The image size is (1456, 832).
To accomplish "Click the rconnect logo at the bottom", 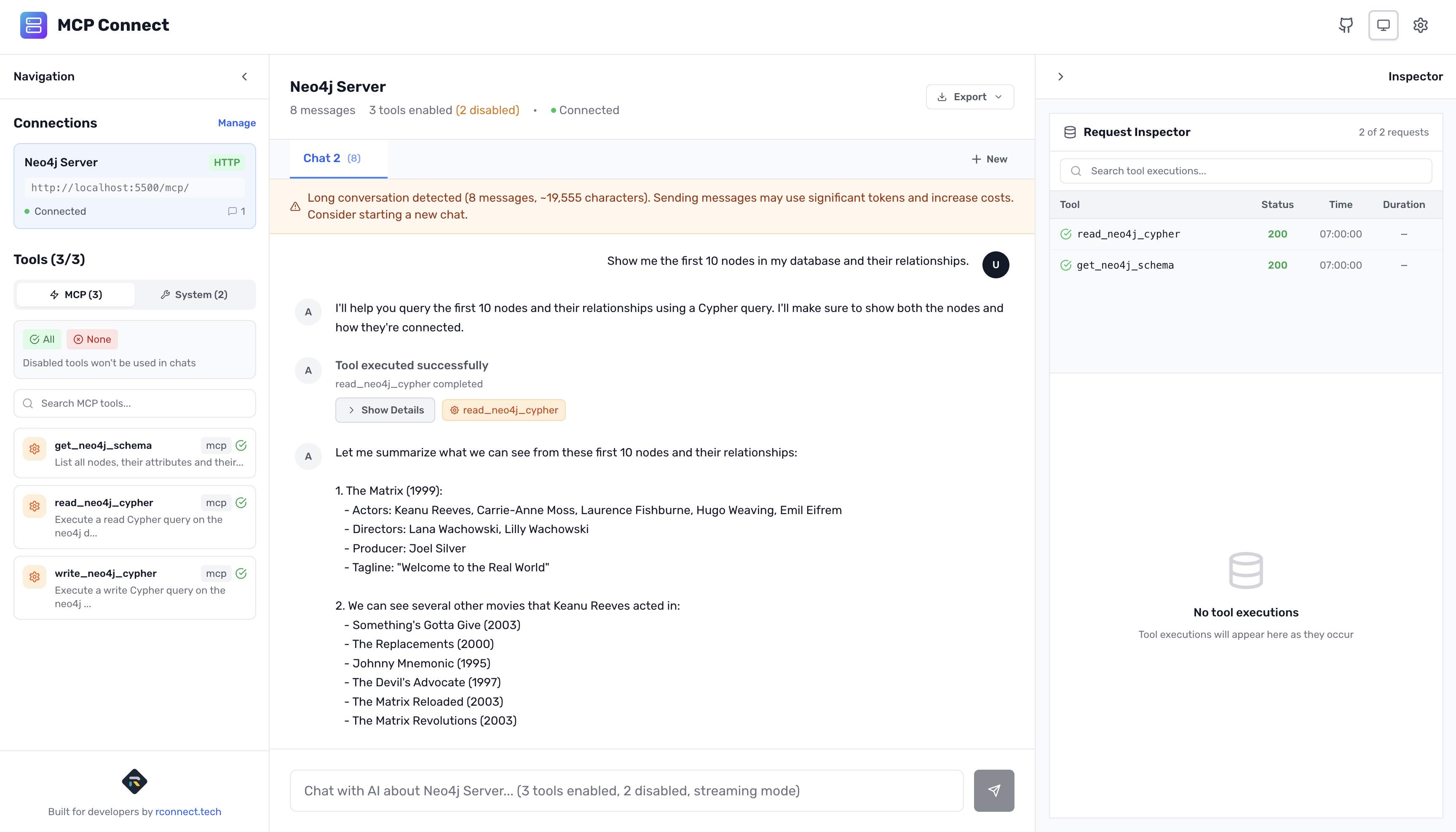I will point(134,781).
